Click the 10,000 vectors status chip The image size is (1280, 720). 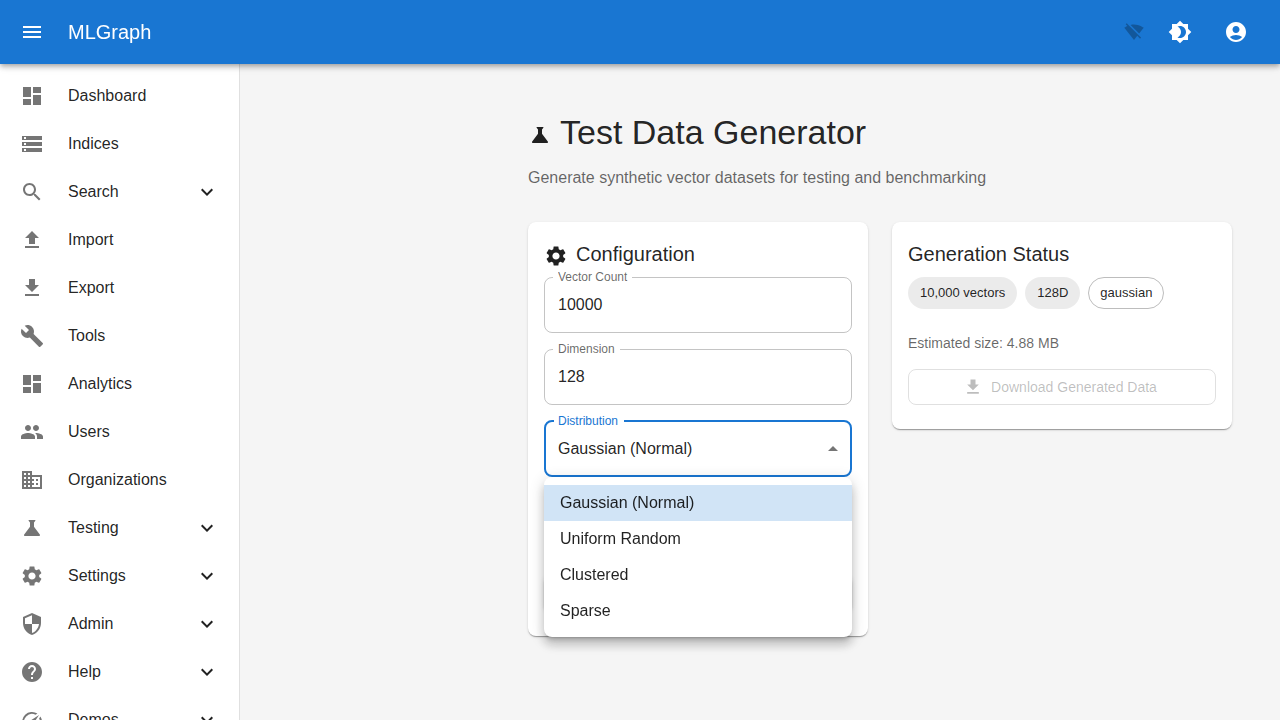pyautogui.click(x=962, y=292)
